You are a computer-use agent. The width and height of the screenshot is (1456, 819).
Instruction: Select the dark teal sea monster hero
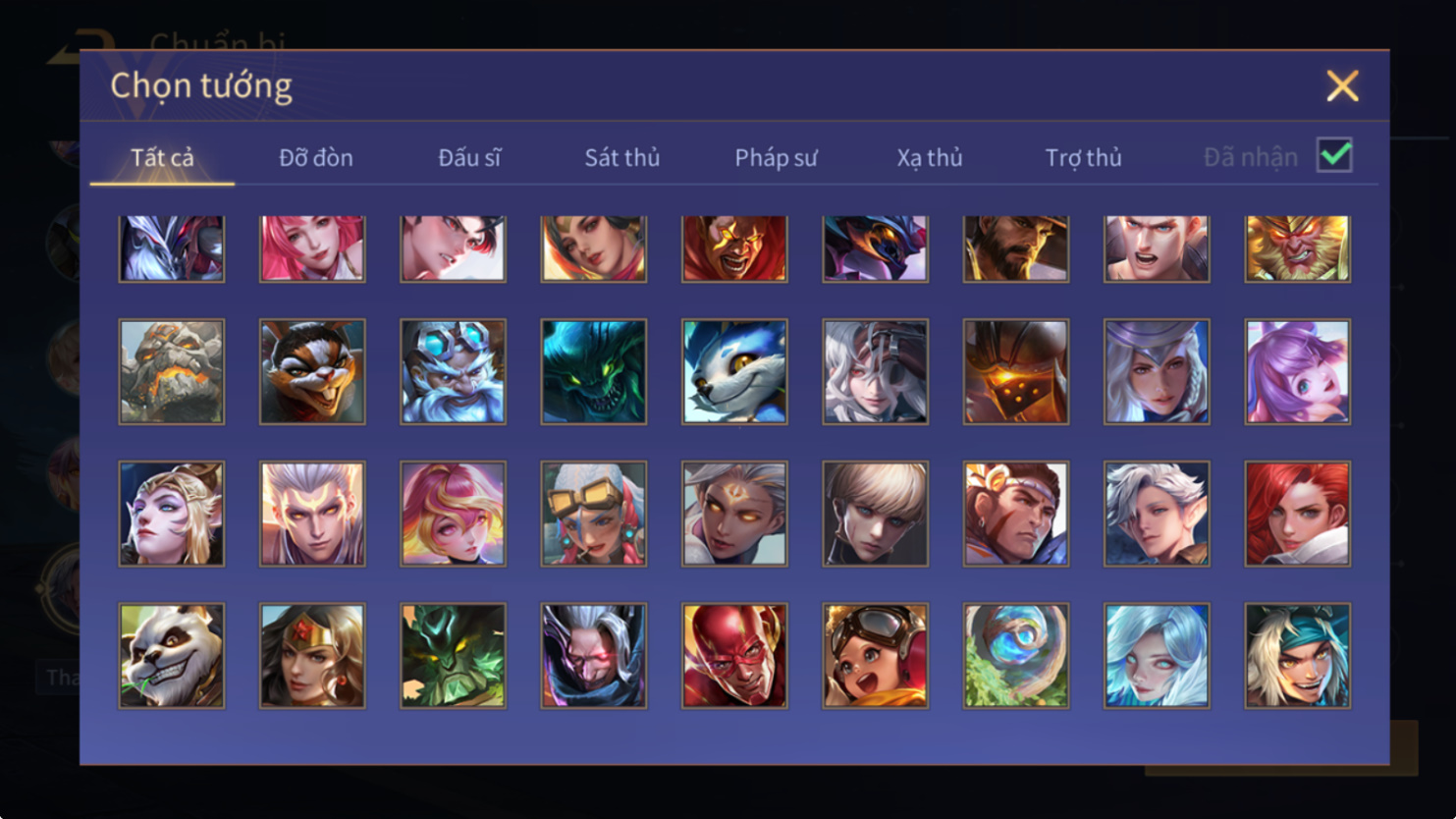coord(594,372)
